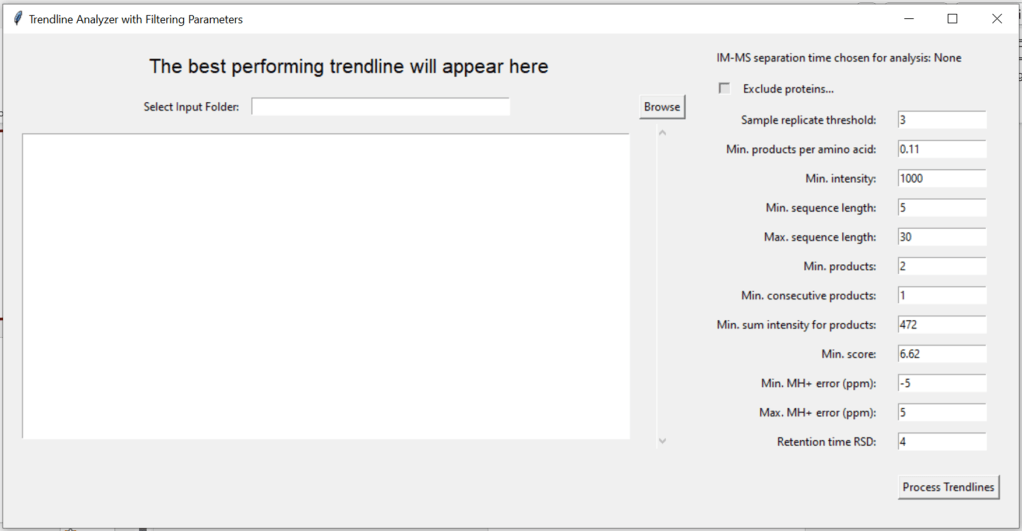The image size is (1022, 531).
Task: Click Min. sum intensity for products field
Action: point(941,325)
